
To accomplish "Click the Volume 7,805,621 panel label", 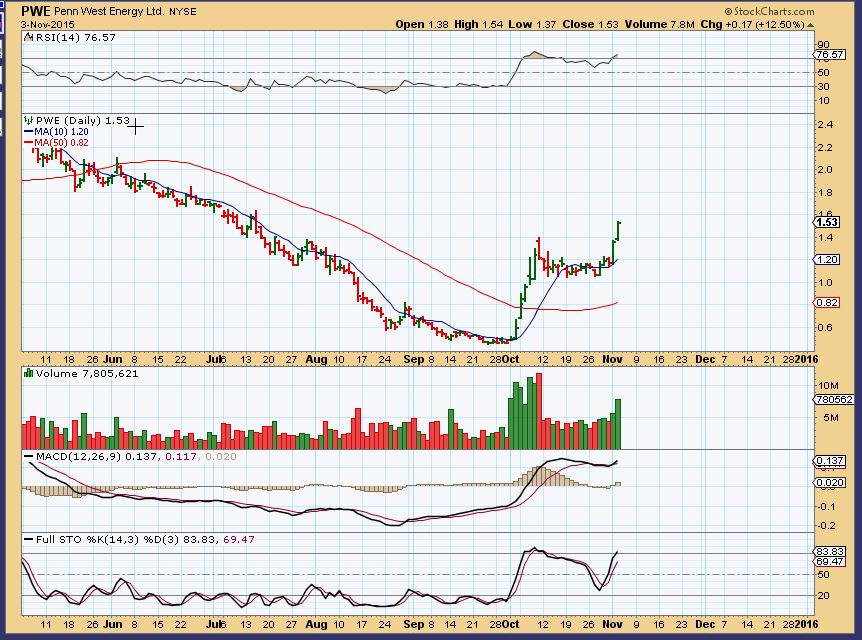I will (87, 373).
